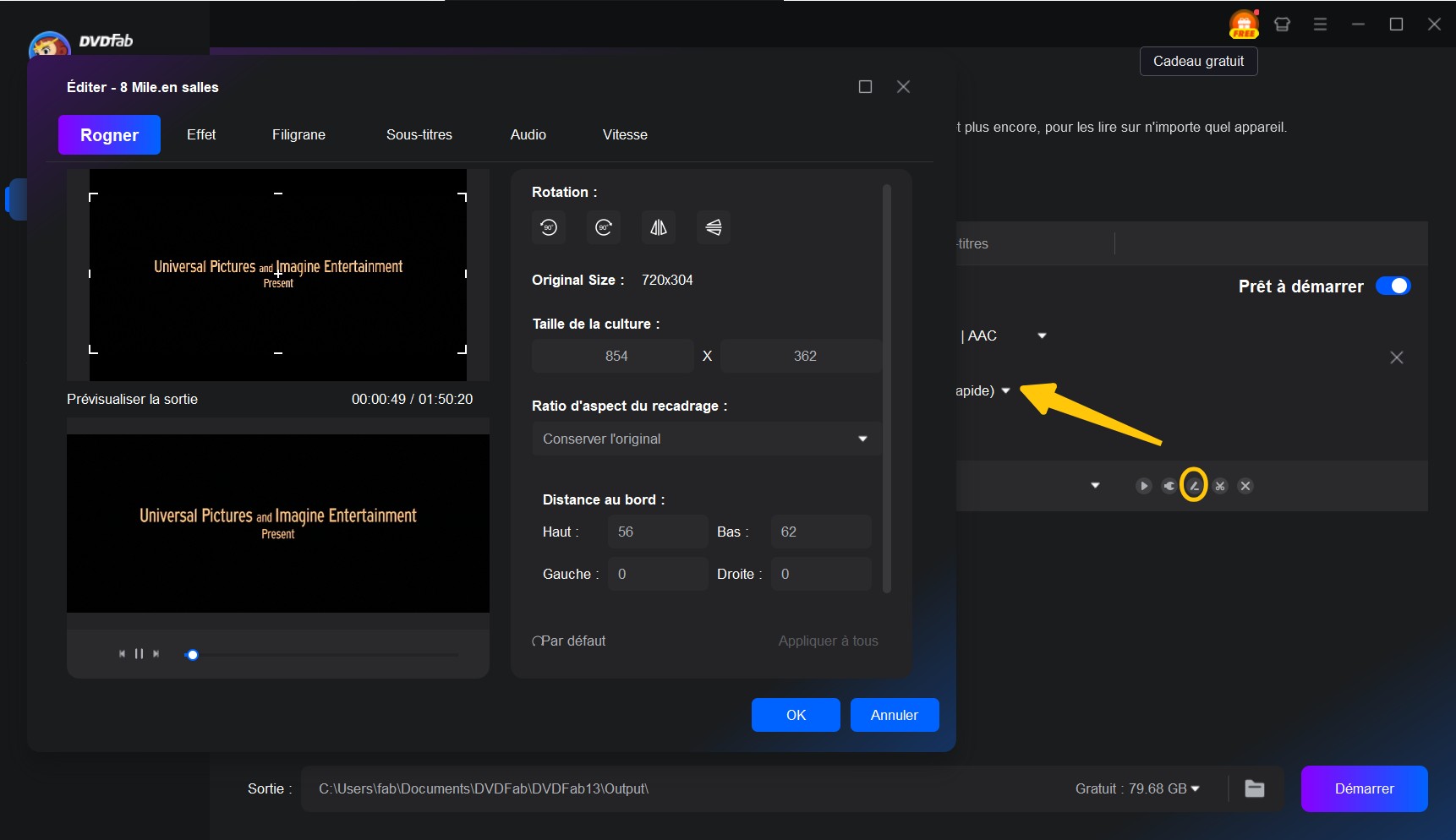Click the crop settings panel scrollbar
Image resolution: width=1456 pixels, height=840 pixels.
pyautogui.click(x=887, y=388)
